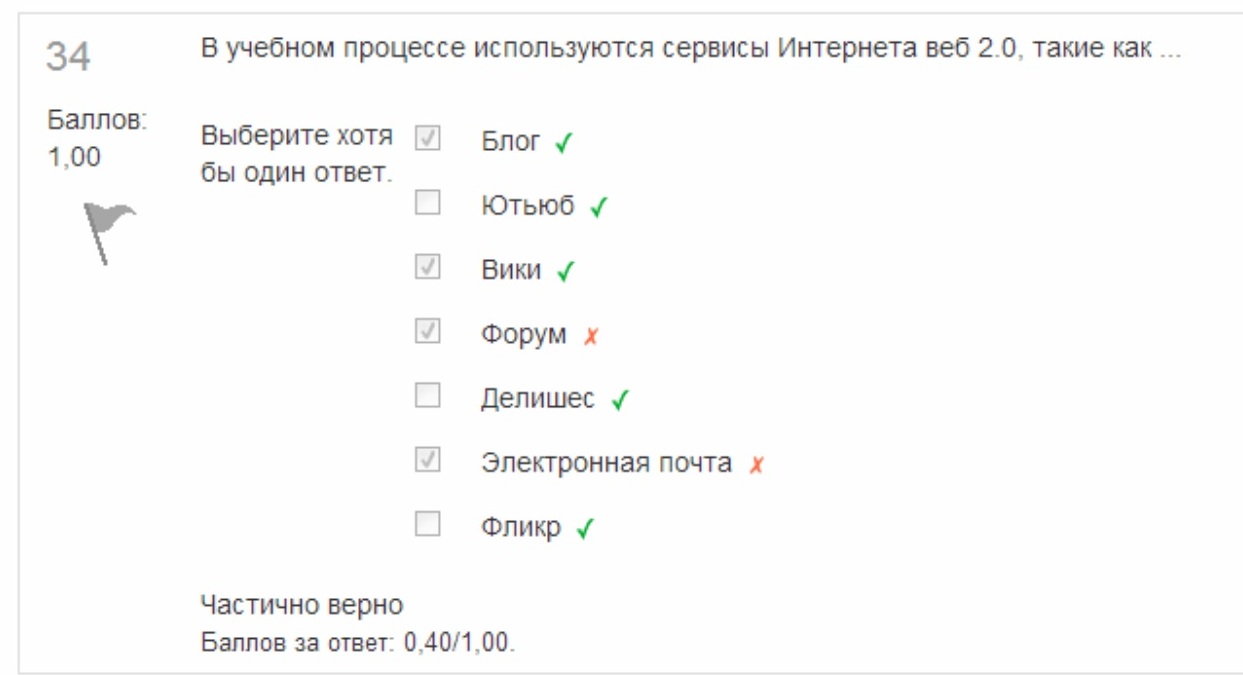
Task: Check the Фликр checkbox
Action: 428,524
